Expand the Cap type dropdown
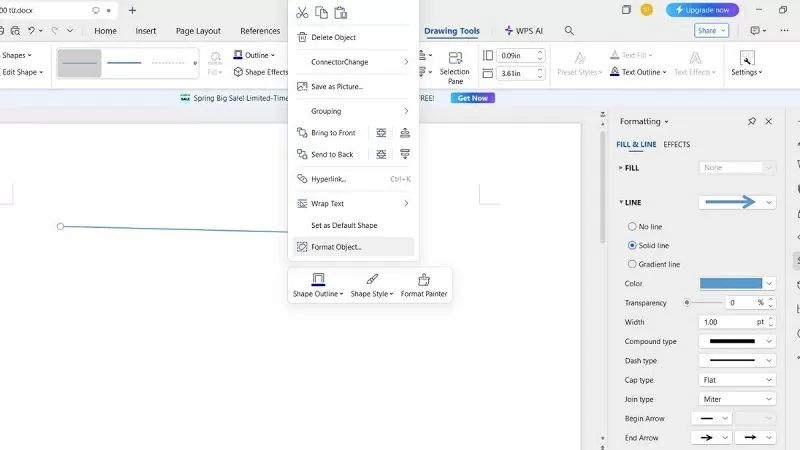The image size is (800, 450). coord(737,380)
